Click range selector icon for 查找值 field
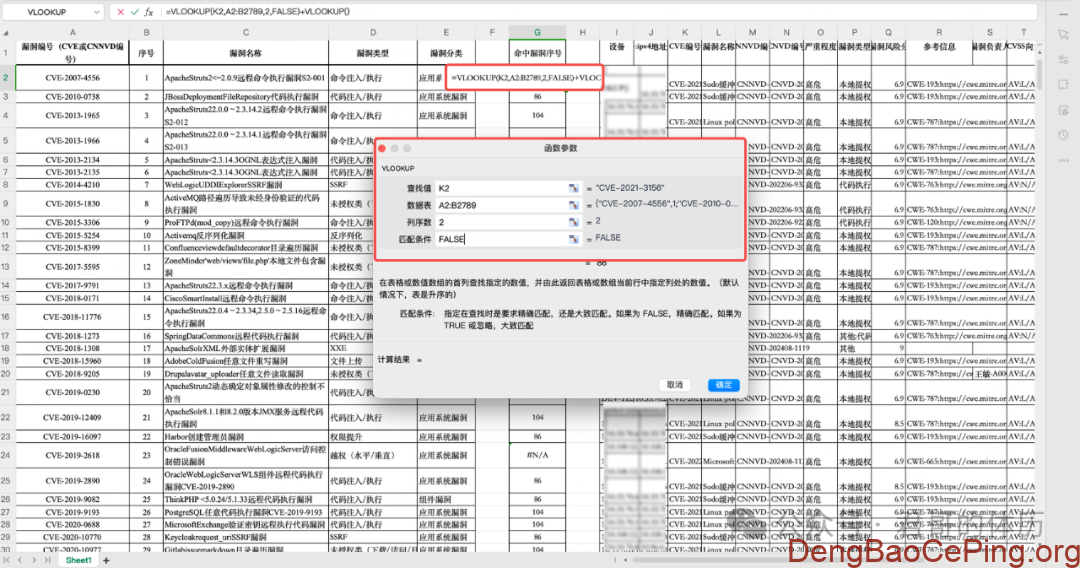This screenshot has height=568, width=1080. coord(574,188)
